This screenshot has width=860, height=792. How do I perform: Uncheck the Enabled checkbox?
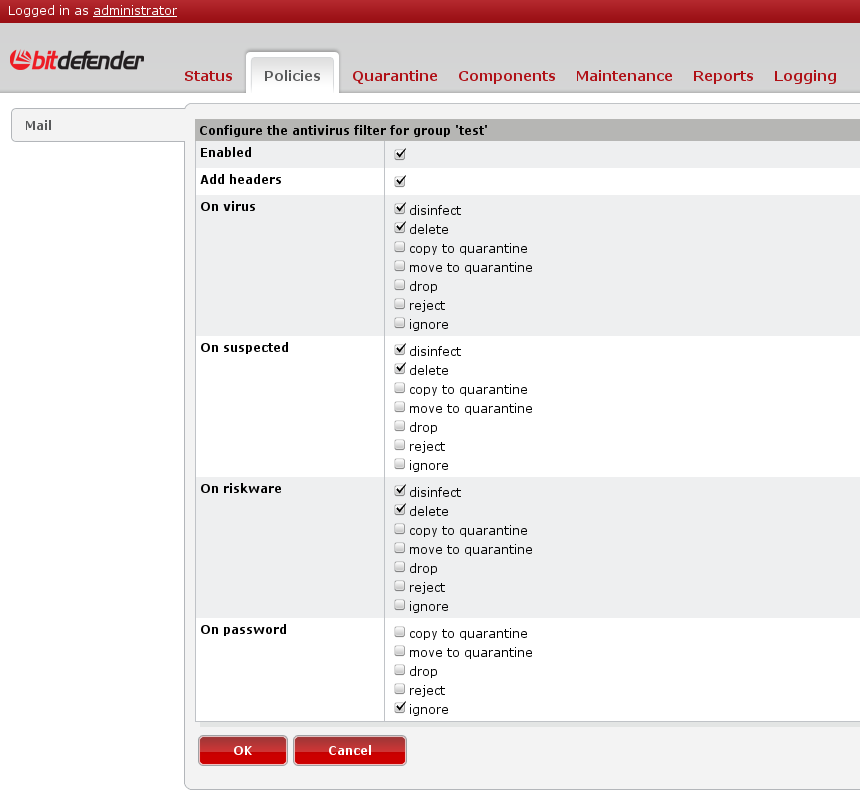(400, 154)
